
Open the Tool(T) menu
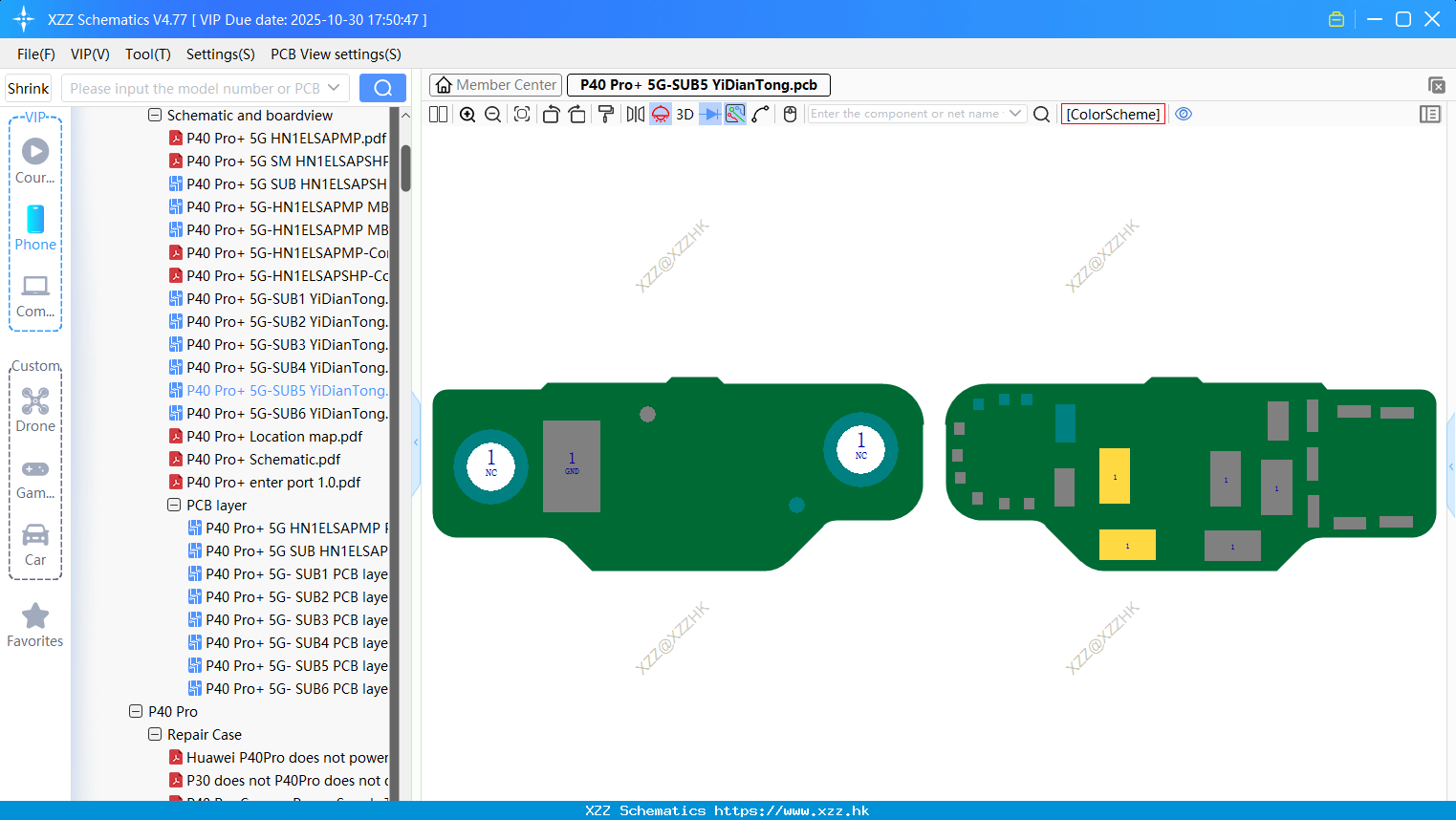[147, 54]
